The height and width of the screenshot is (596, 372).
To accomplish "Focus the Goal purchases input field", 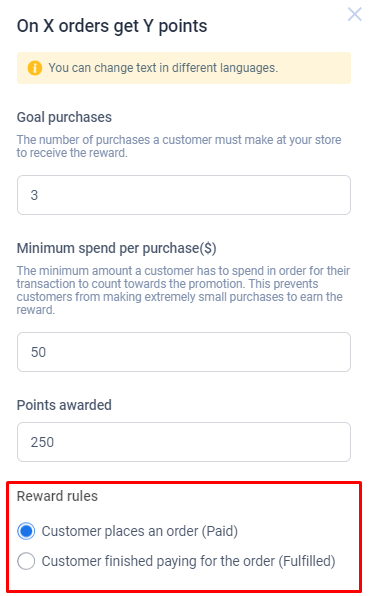I will point(184,195).
